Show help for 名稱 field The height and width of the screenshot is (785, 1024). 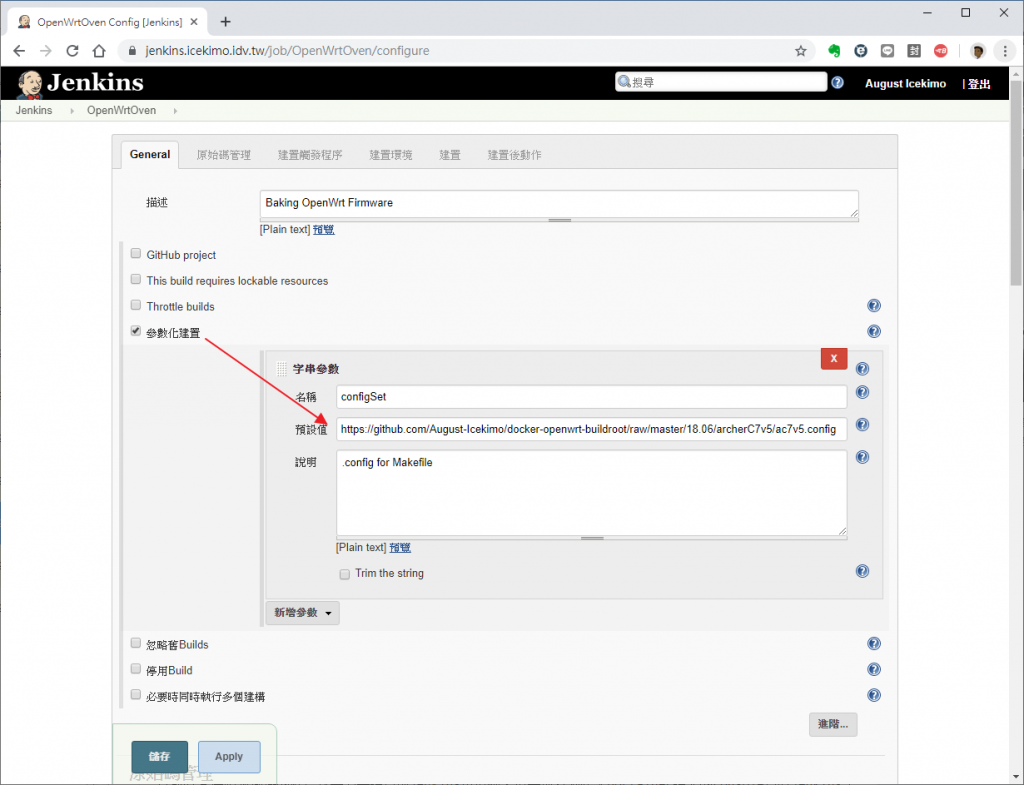pos(863,392)
